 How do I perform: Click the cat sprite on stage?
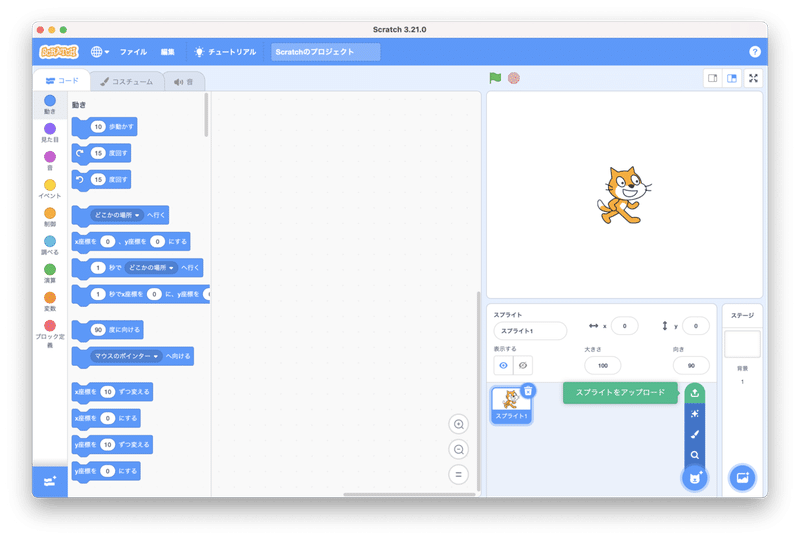[623, 195]
